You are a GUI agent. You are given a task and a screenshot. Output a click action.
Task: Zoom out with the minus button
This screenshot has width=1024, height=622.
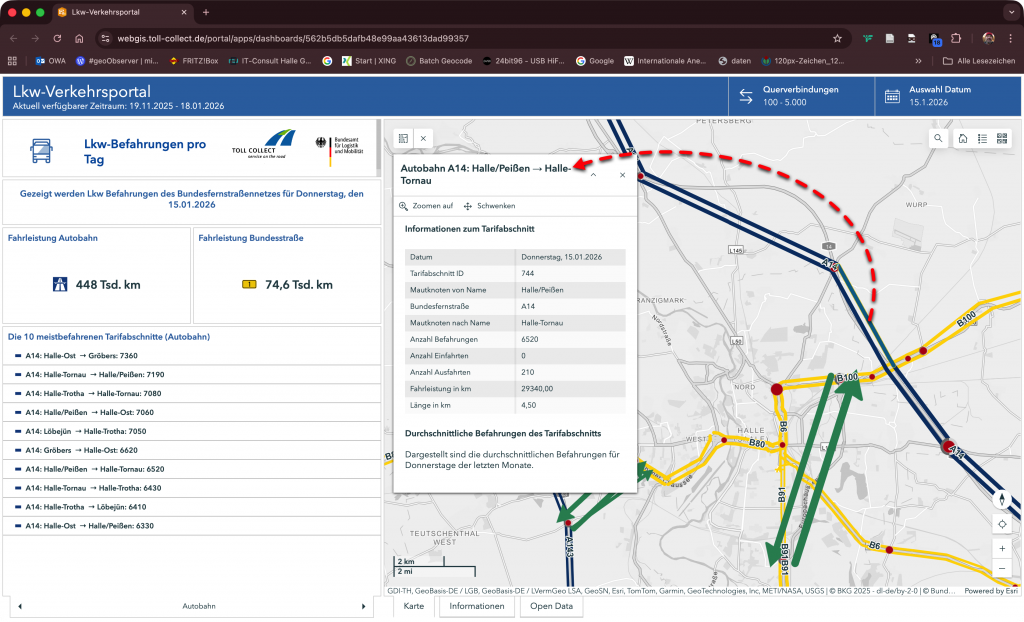pyautogui.click(x=1002, y=569)
